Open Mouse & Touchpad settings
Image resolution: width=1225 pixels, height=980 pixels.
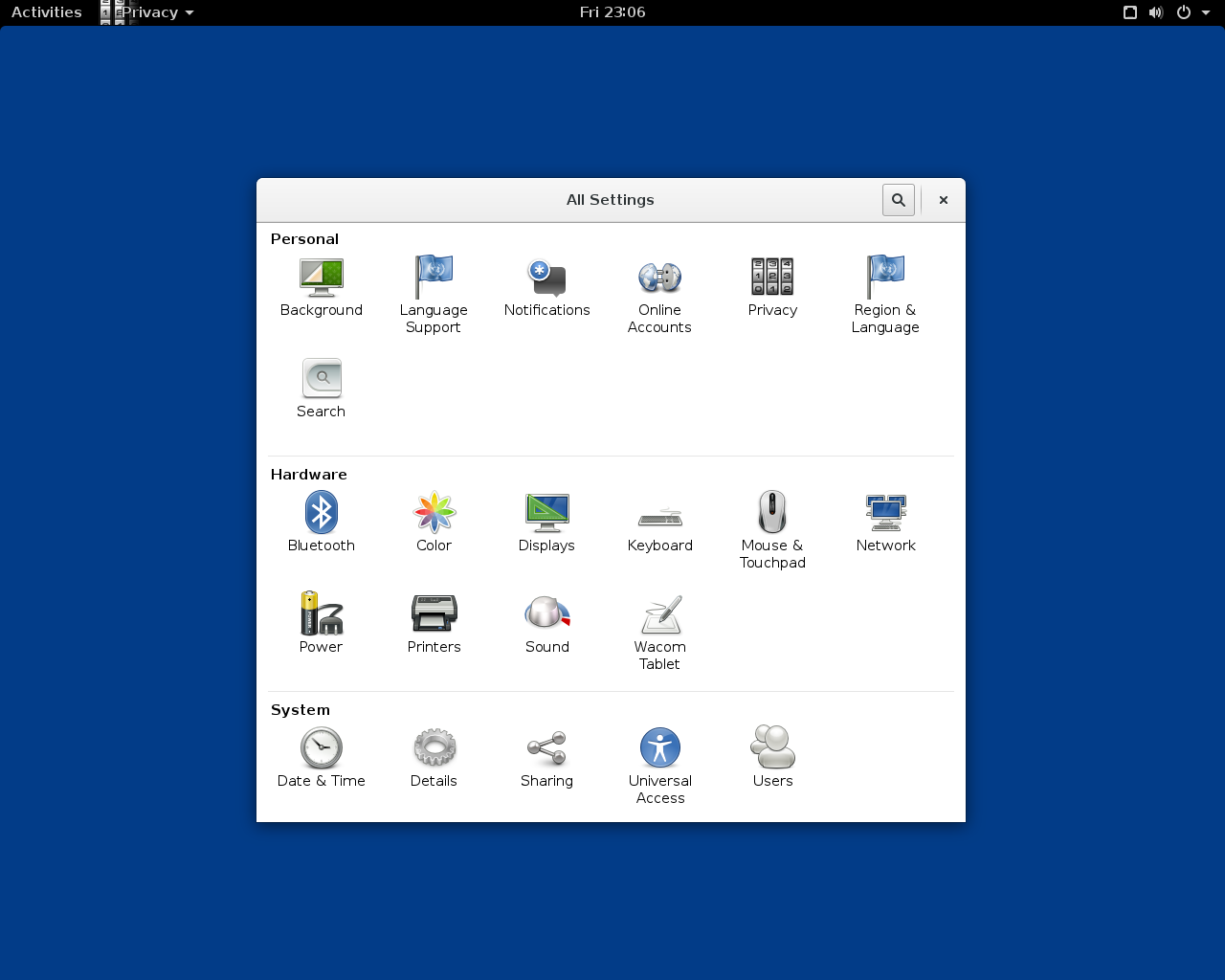[772, 530]
